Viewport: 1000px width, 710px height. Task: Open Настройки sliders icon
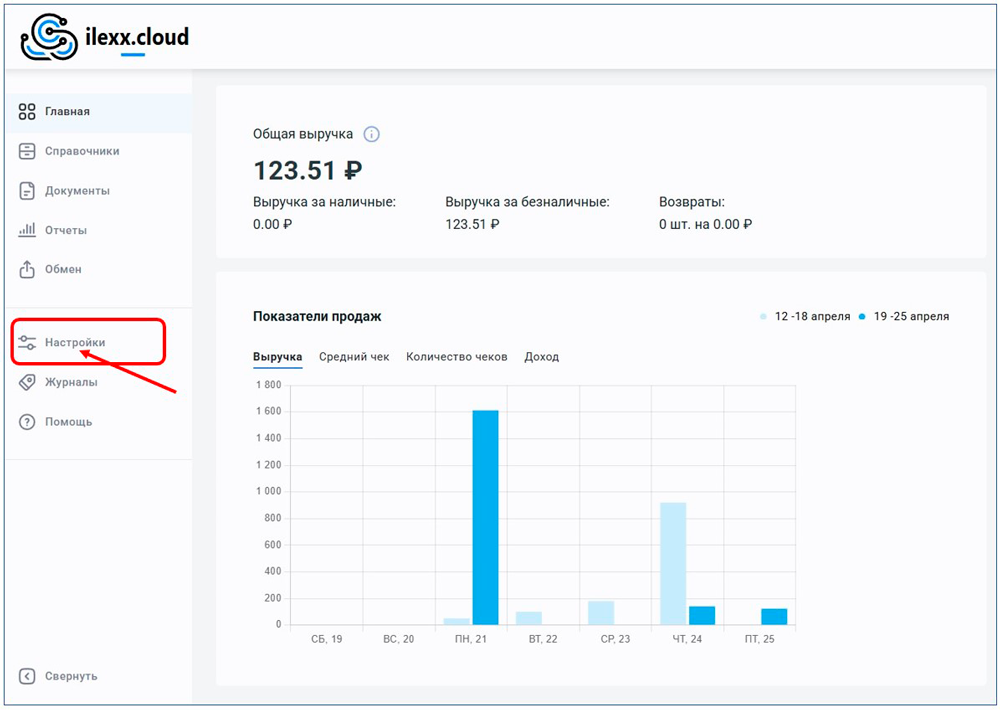27,343
